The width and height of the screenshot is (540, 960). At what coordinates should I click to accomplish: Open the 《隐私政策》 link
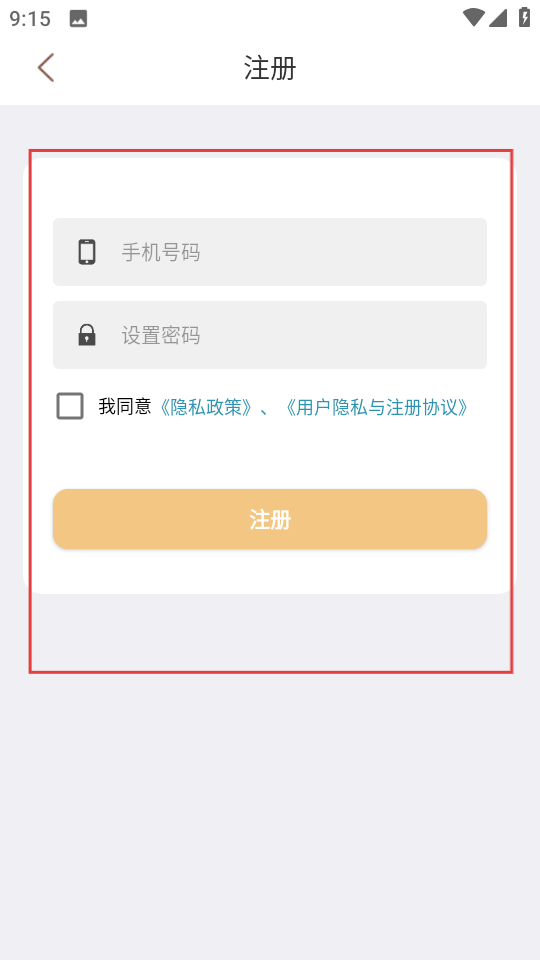pos(206,407)
